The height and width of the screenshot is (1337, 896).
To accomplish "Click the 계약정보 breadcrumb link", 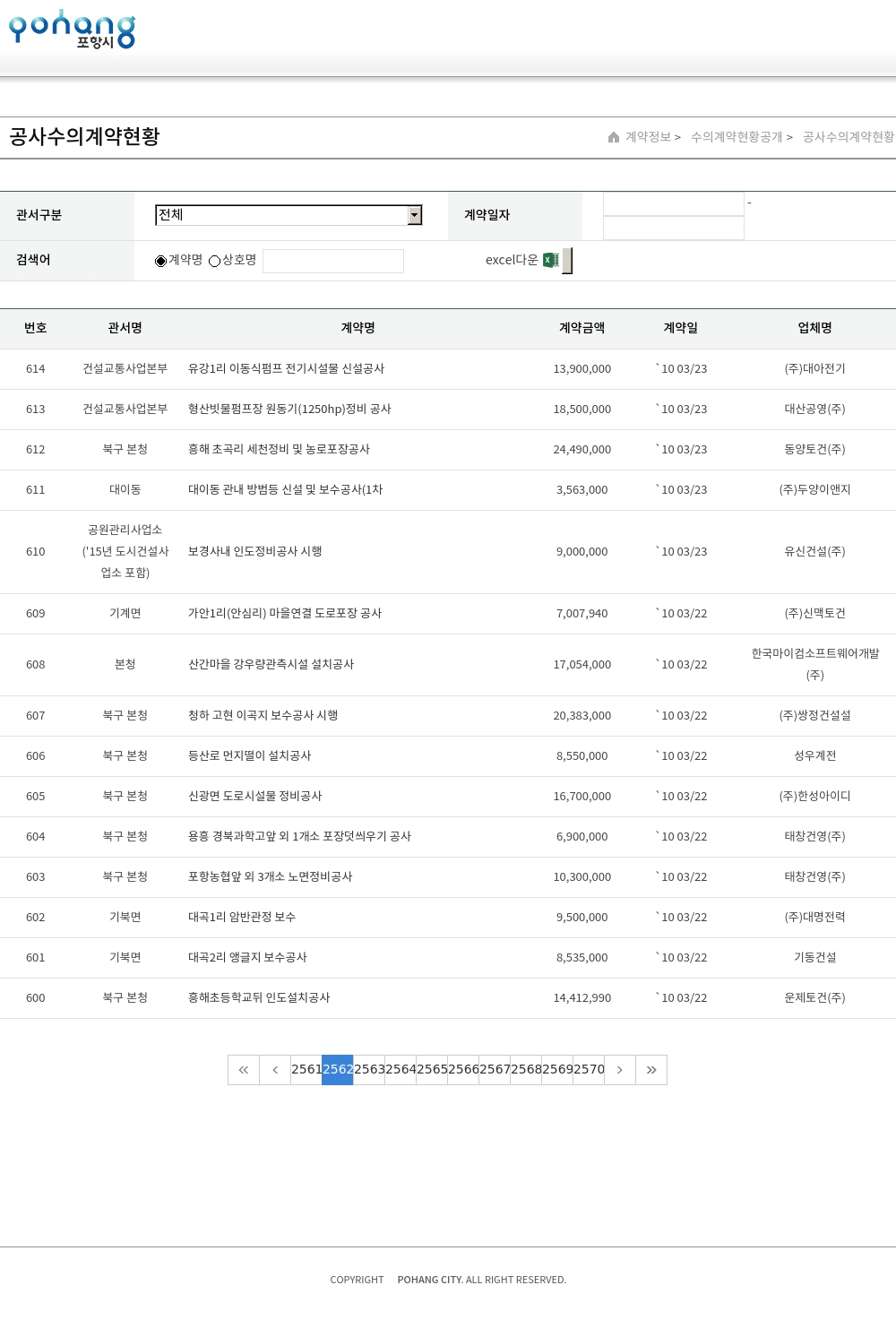I will 648,137.
